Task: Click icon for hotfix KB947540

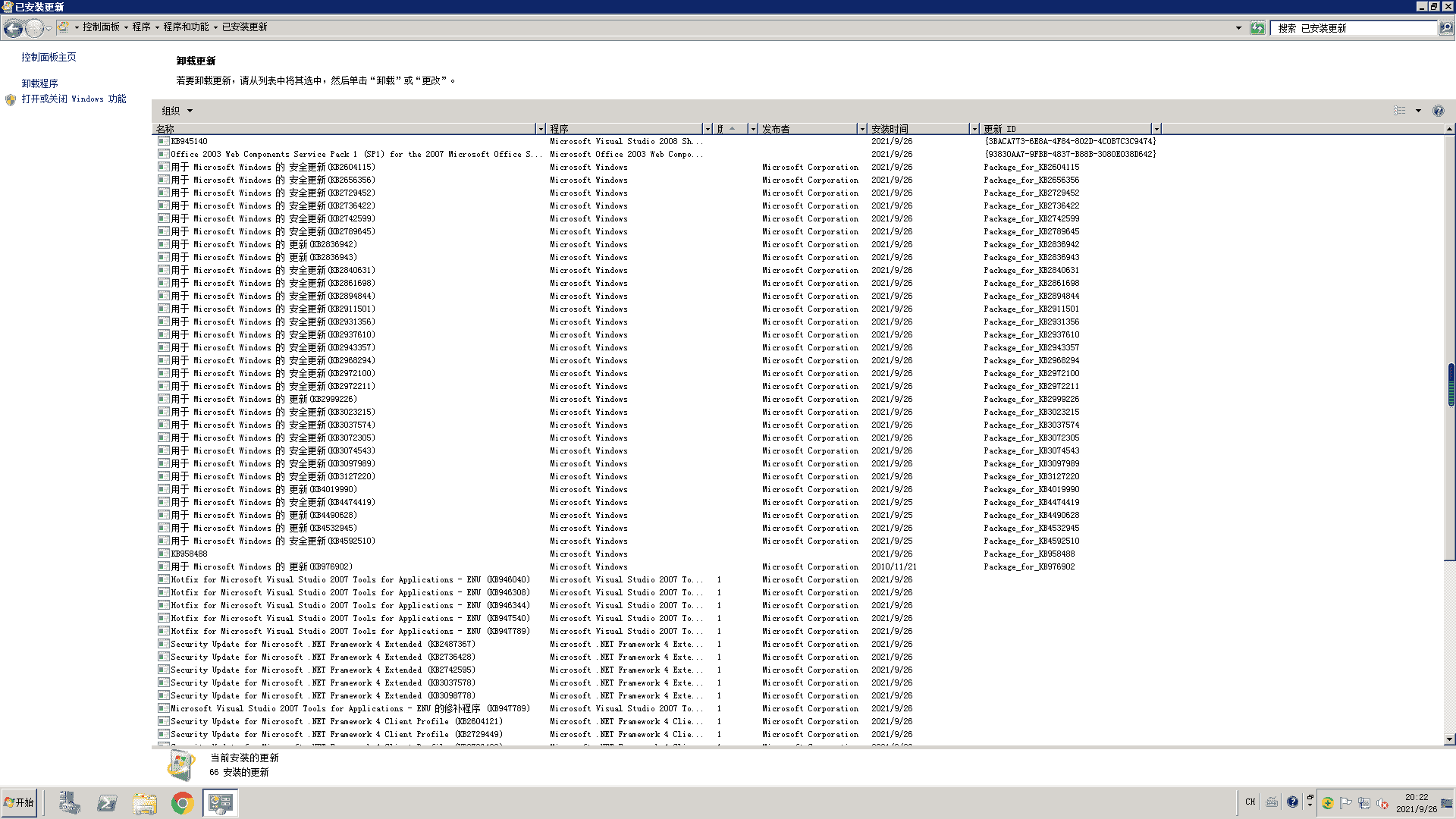Action: (163, 618)
